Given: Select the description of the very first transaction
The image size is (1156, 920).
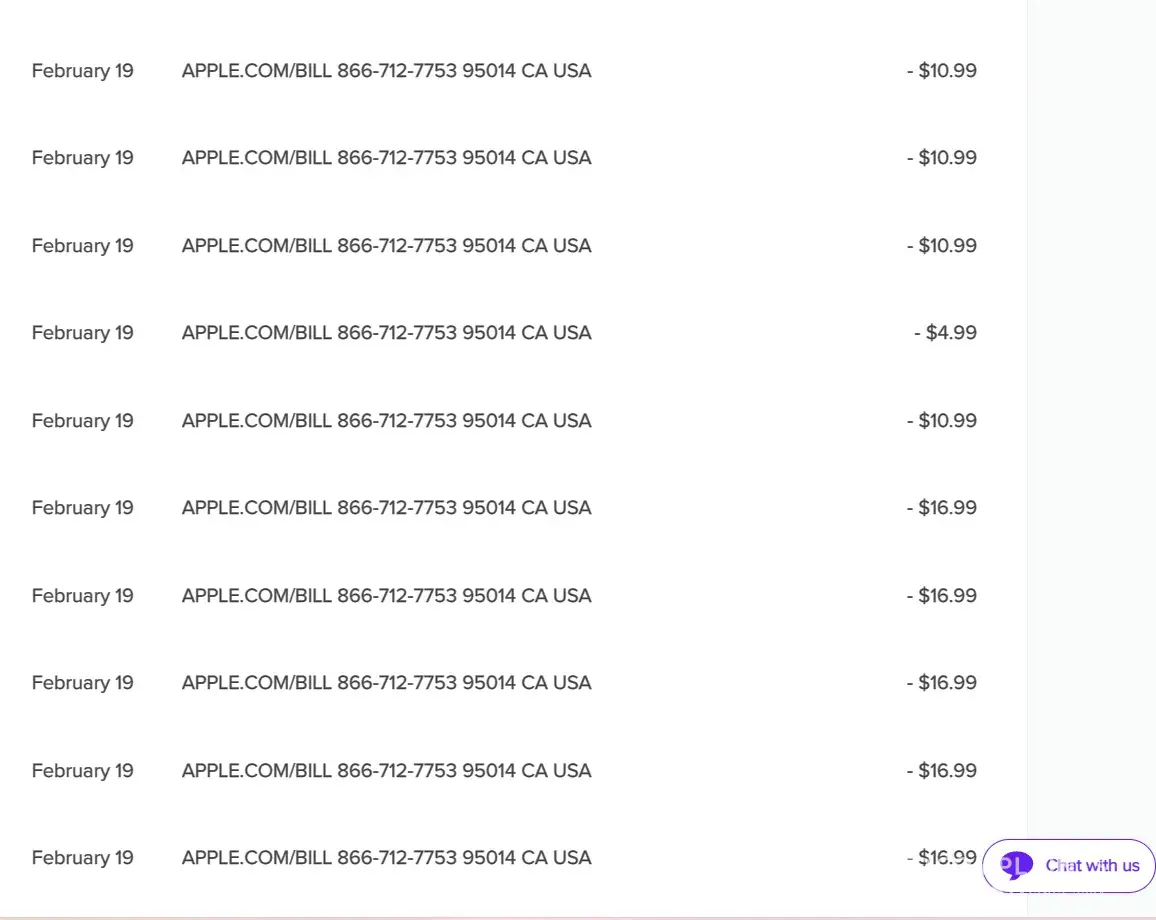Looking at the screenshot, I should pyautogui.click(x=386, y=71).
